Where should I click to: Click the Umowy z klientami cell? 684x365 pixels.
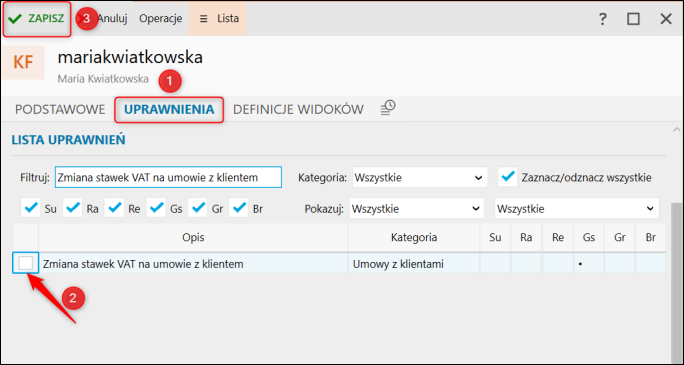click(414, 264)
